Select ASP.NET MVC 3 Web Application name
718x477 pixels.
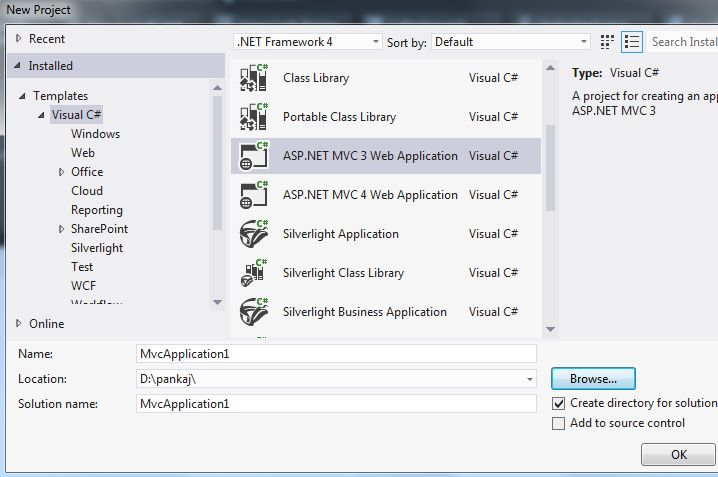click(370, 156)
